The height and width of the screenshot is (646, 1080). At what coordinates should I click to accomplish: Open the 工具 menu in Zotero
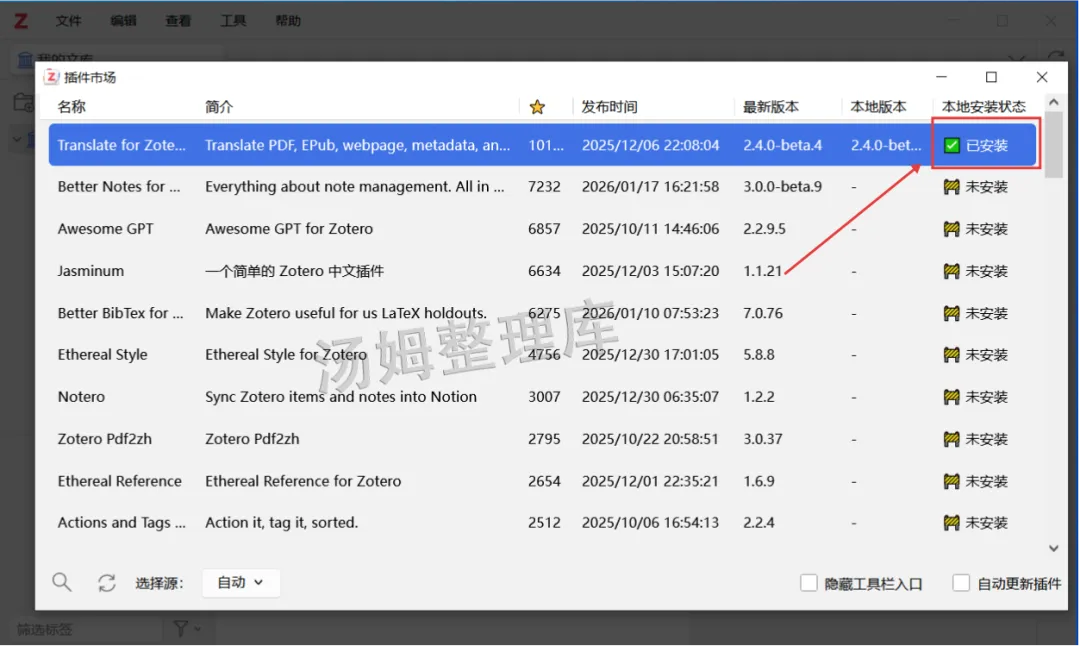click(233, 21)
